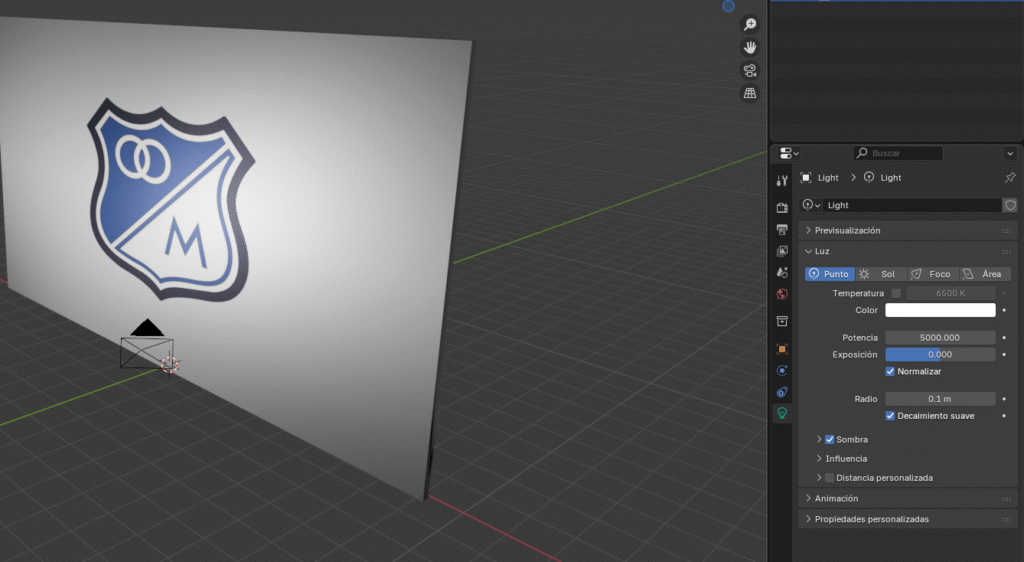Click the pan view hand icon
This screenshot has width=1024, height=562.
point(749,47)
